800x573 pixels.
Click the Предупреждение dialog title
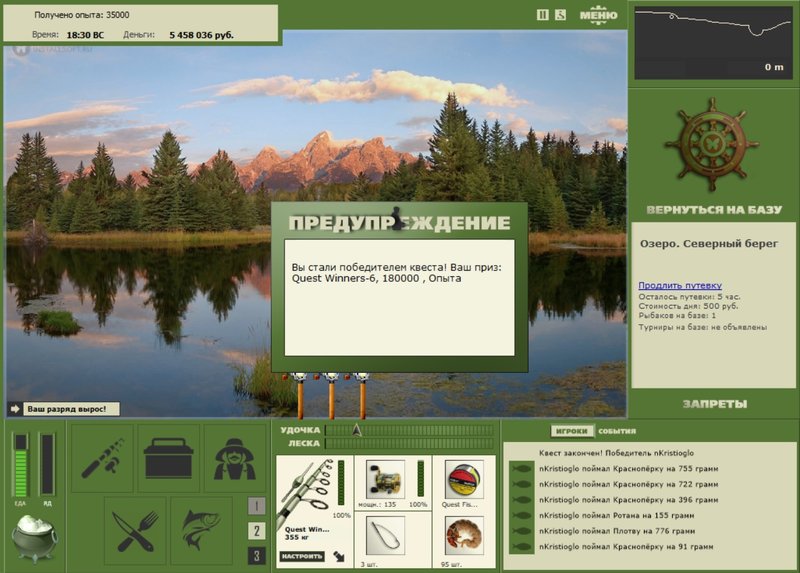pos(399,223)
